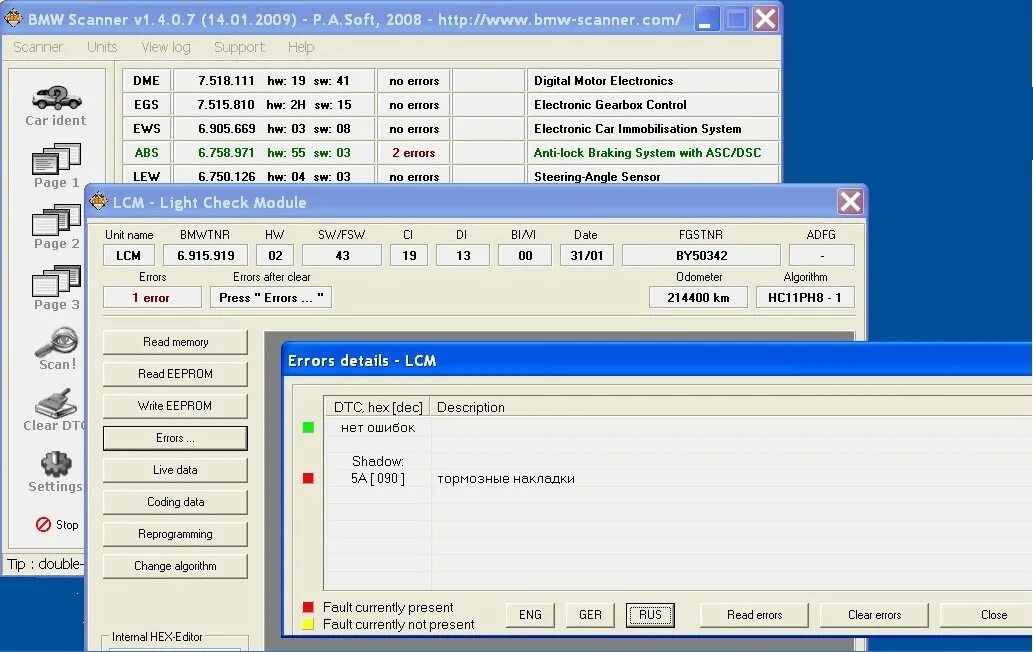The image size is (1033, 652).
Task: Click the '1 error' field
Action: pos(152,298)
